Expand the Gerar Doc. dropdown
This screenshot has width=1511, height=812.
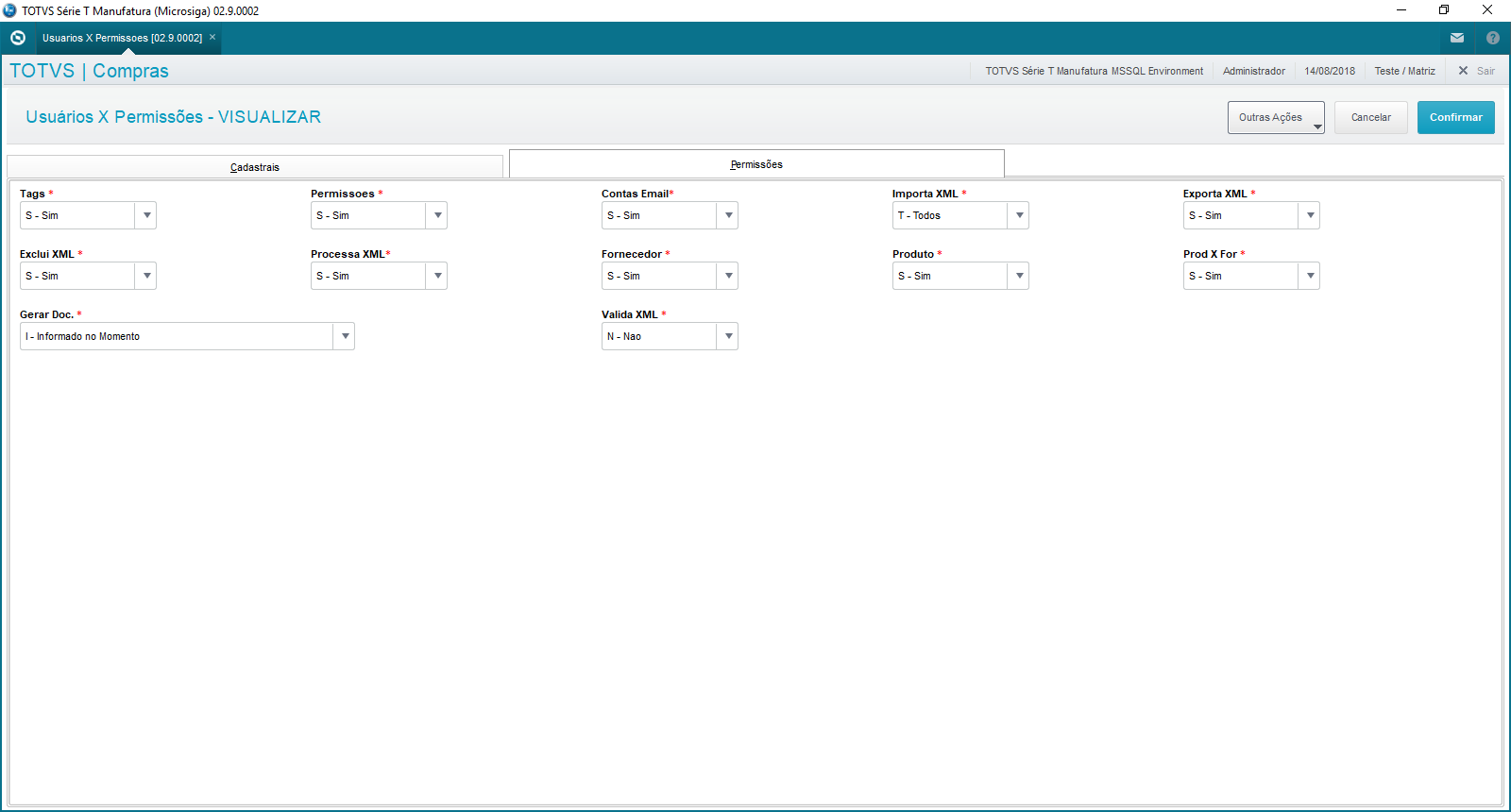tap(345, 337)
